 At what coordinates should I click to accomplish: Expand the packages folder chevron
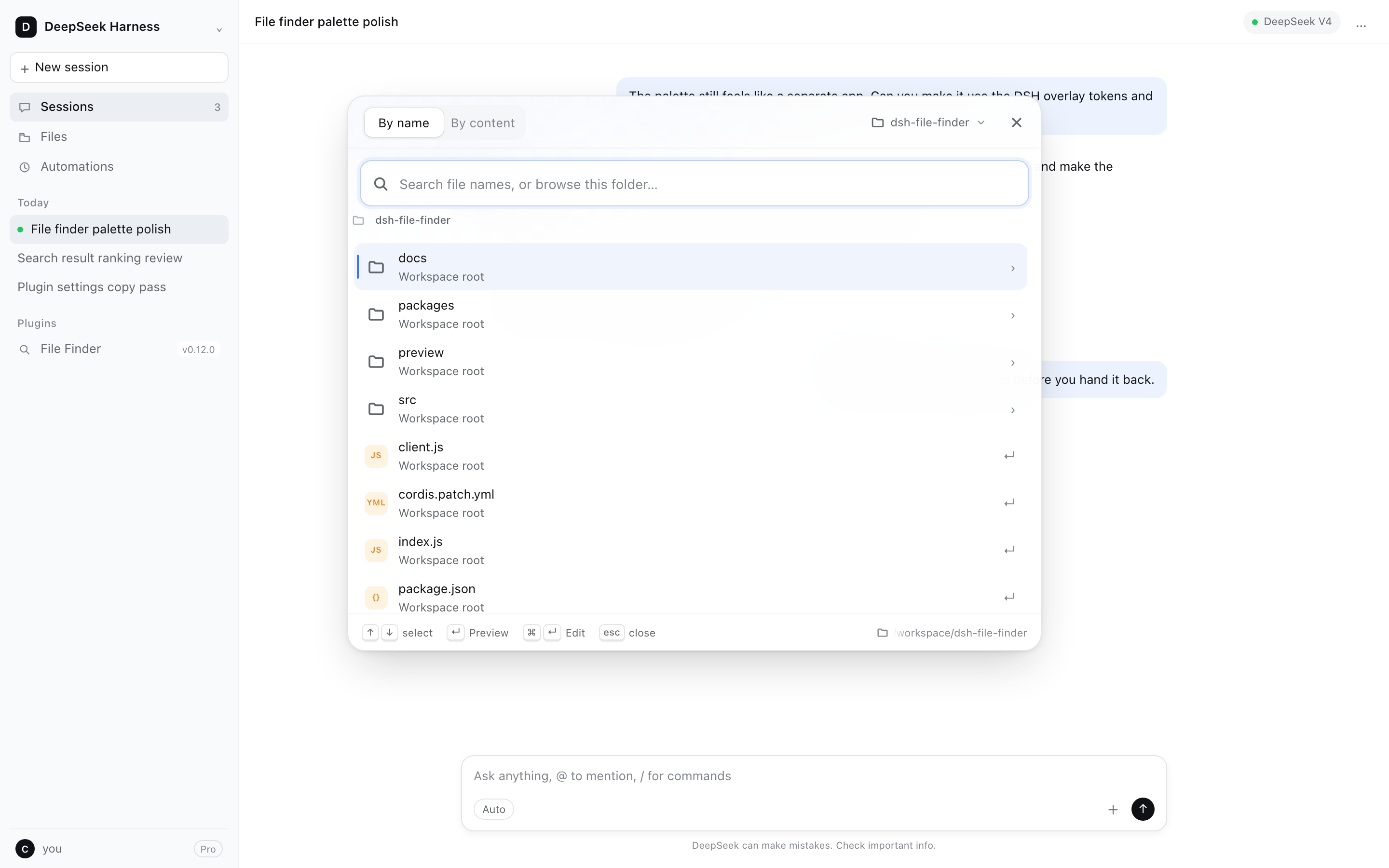tap(1012, 316)
